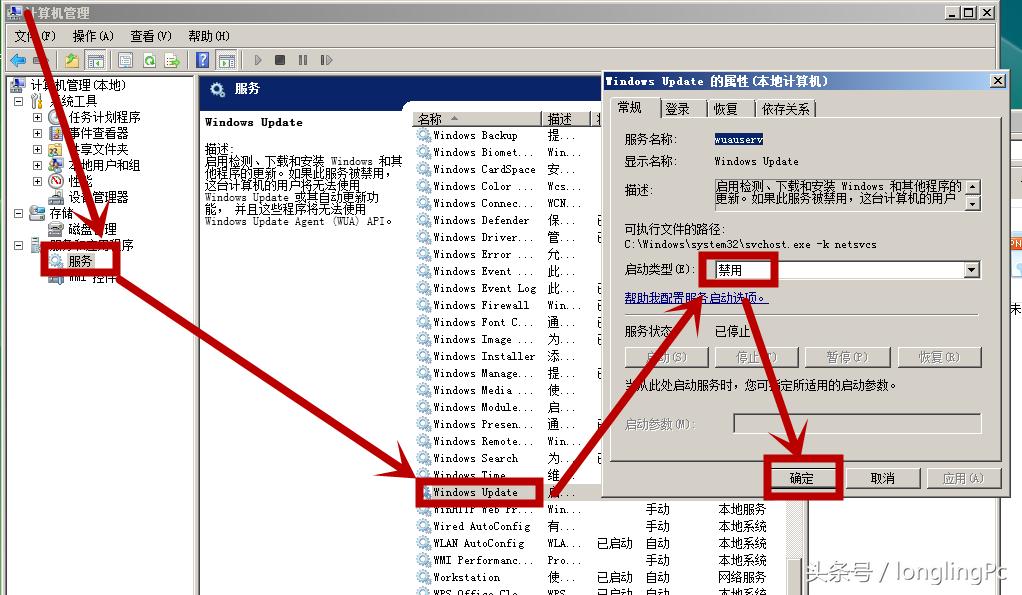The height and width of the screenshot is (595, 1022).
Task: Click the 启动参数 input field
Action: click(856, 423)
